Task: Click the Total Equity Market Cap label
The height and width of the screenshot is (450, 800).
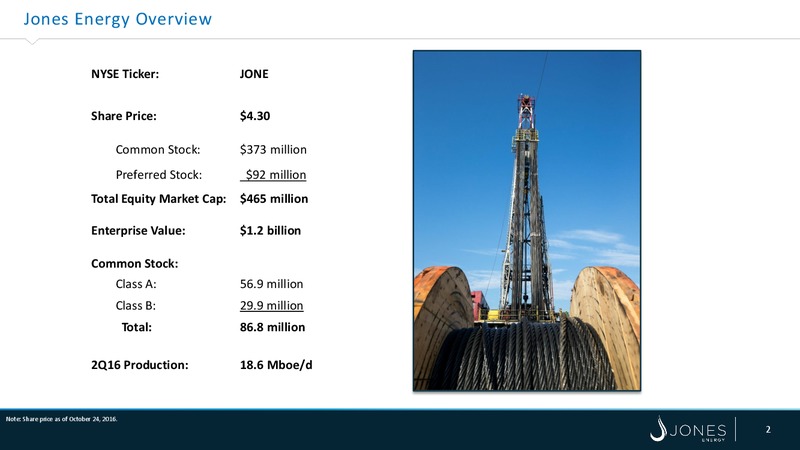Action: (159, 199)
